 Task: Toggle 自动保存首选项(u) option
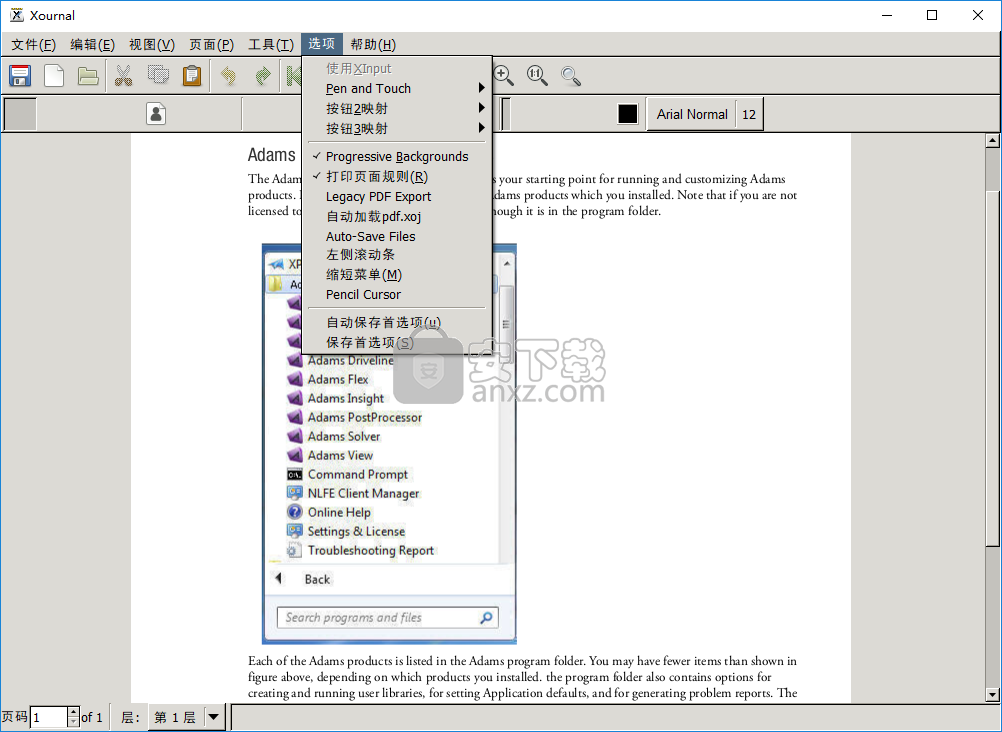pos(397,323)
